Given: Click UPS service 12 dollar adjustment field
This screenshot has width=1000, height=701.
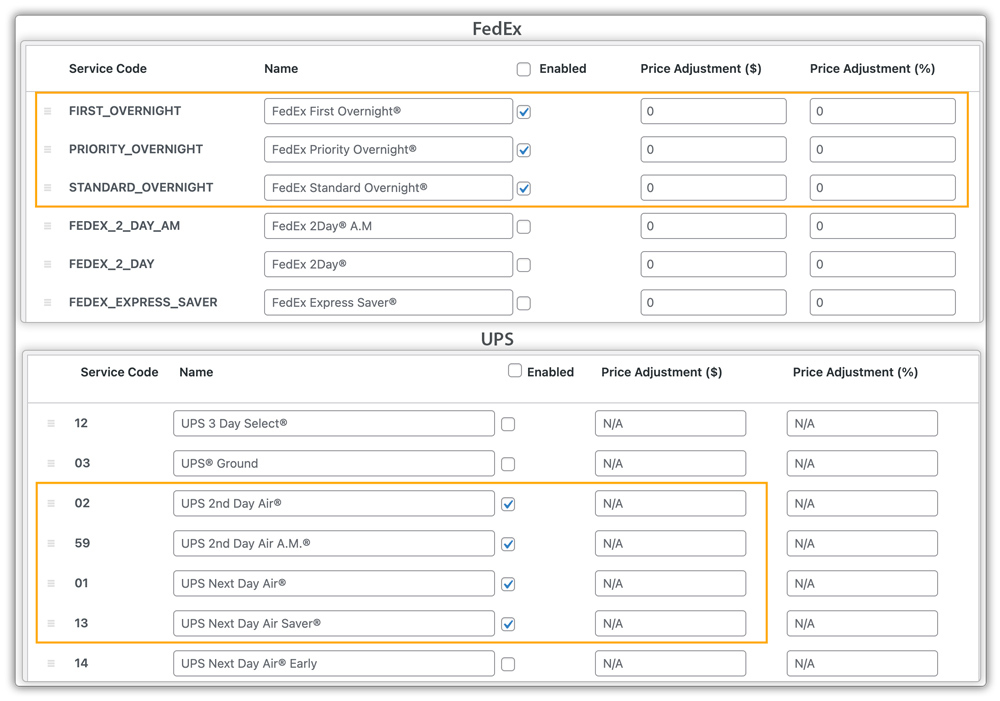Looking at the screenshot, I should click(670, 424).
